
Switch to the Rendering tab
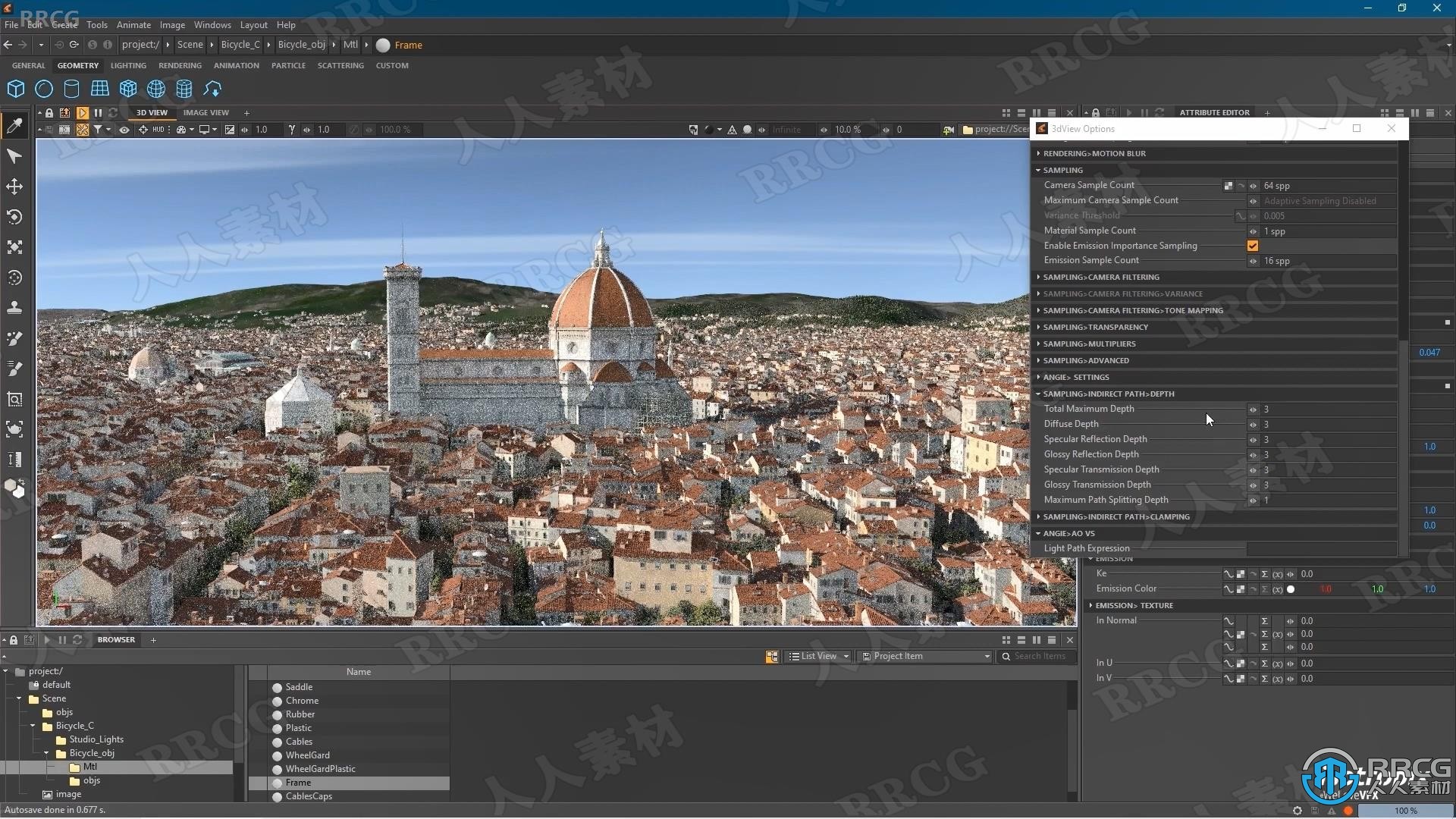point(180,65)
